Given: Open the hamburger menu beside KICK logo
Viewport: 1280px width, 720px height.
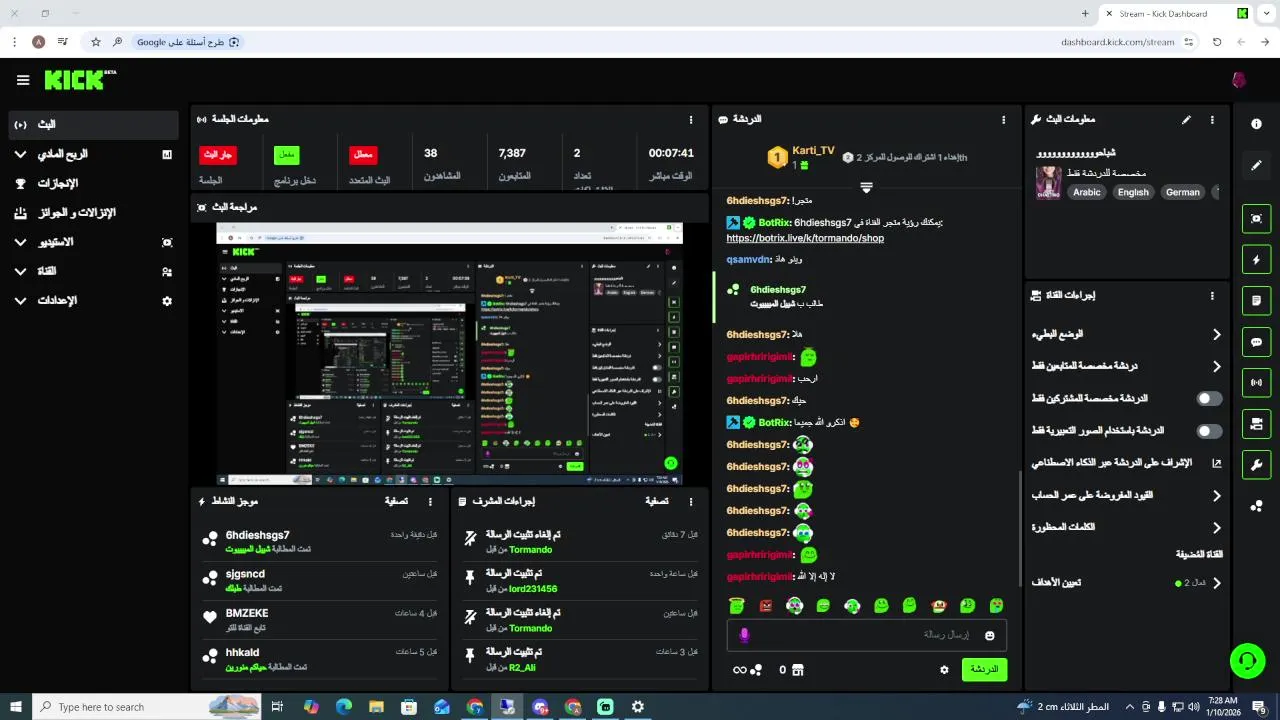Looking at the screenshot, I should tap(23, 80).
